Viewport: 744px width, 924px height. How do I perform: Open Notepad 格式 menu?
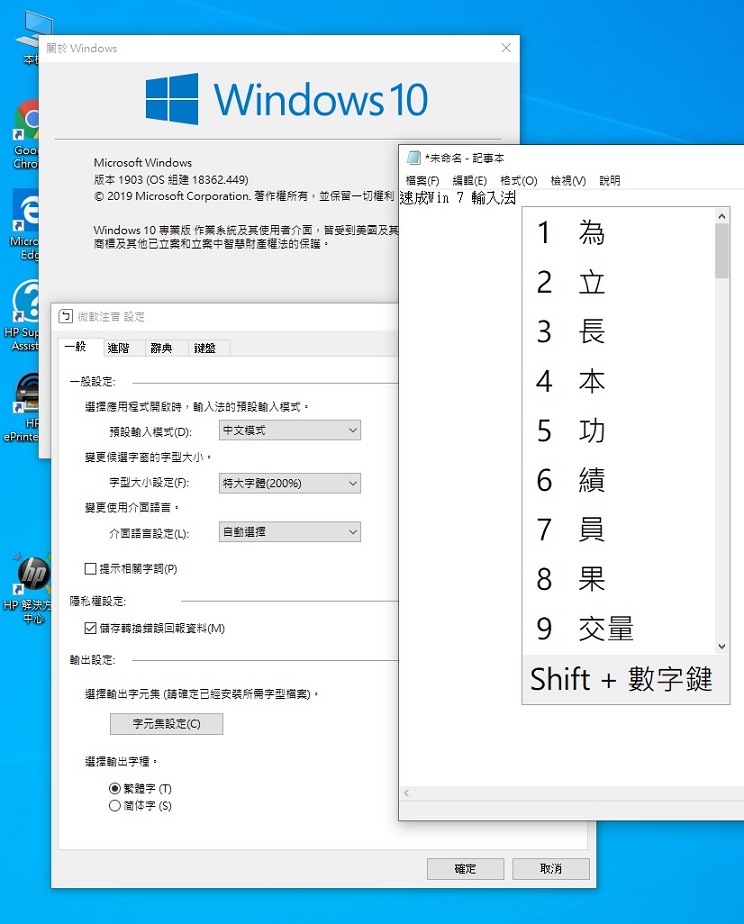click(x=519, y=180)
